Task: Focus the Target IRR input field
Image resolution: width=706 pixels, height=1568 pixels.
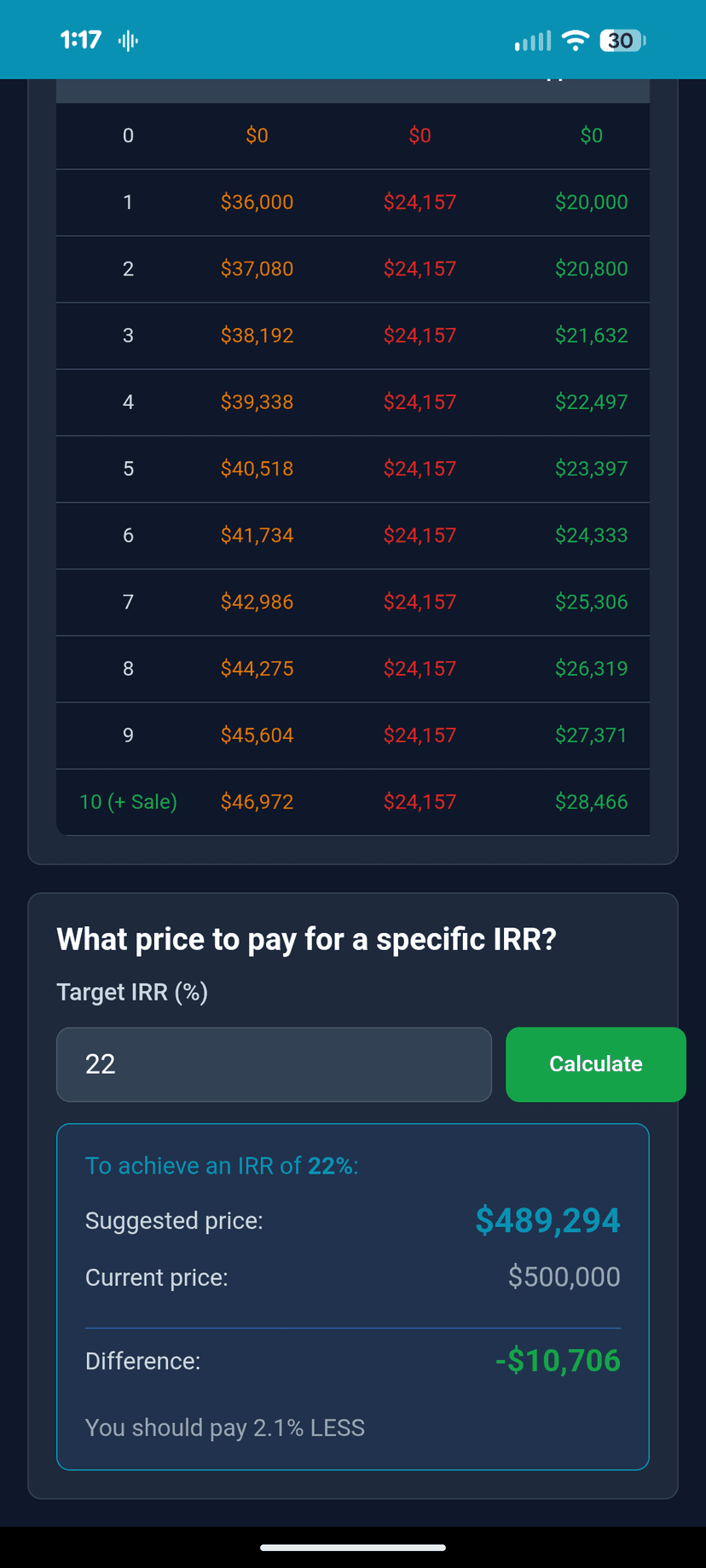Action: 274,1064
